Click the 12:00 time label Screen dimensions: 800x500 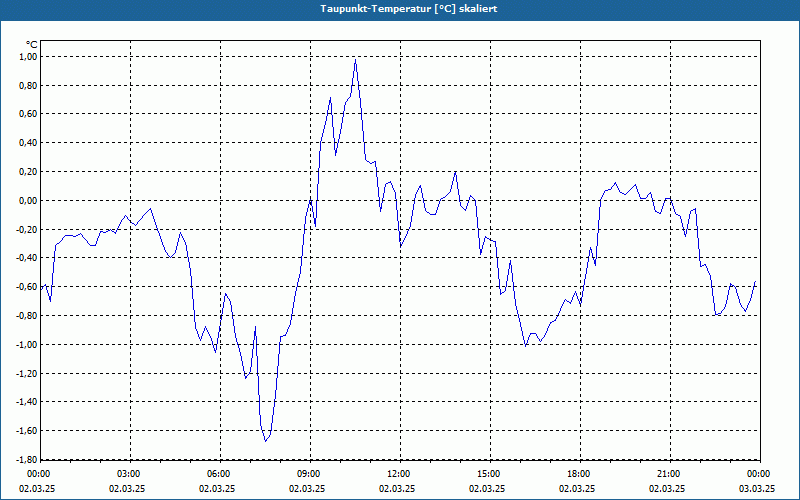tap(398, 474)
